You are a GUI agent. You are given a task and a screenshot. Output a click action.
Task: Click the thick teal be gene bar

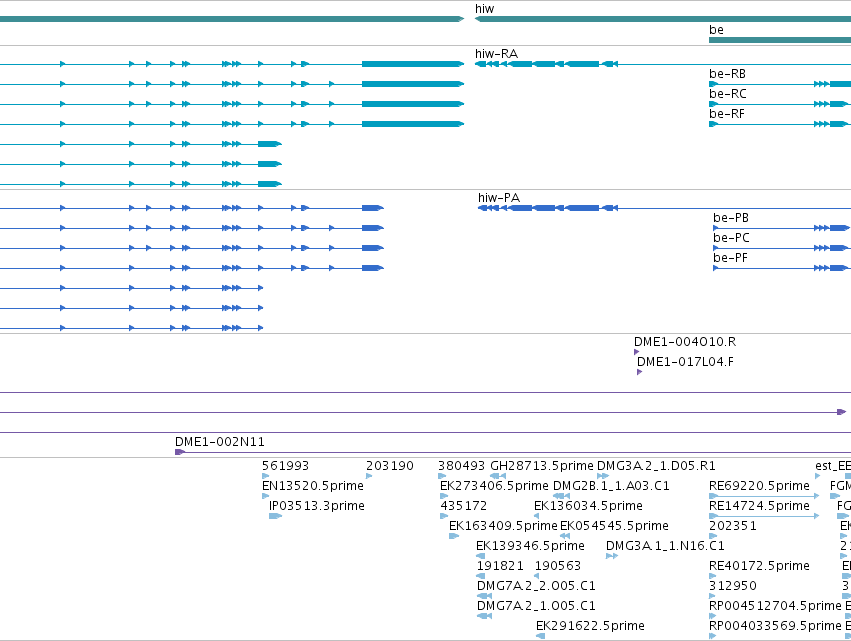(x=780, y=40)
